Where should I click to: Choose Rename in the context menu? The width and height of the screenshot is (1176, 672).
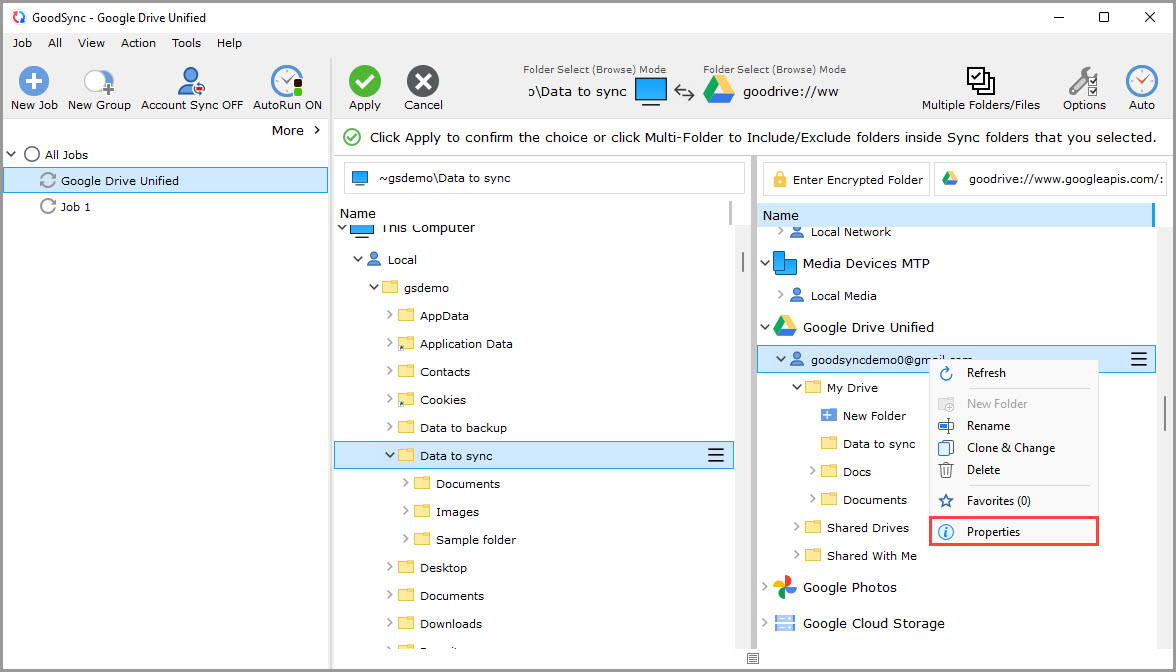[x=1014, y=425]
